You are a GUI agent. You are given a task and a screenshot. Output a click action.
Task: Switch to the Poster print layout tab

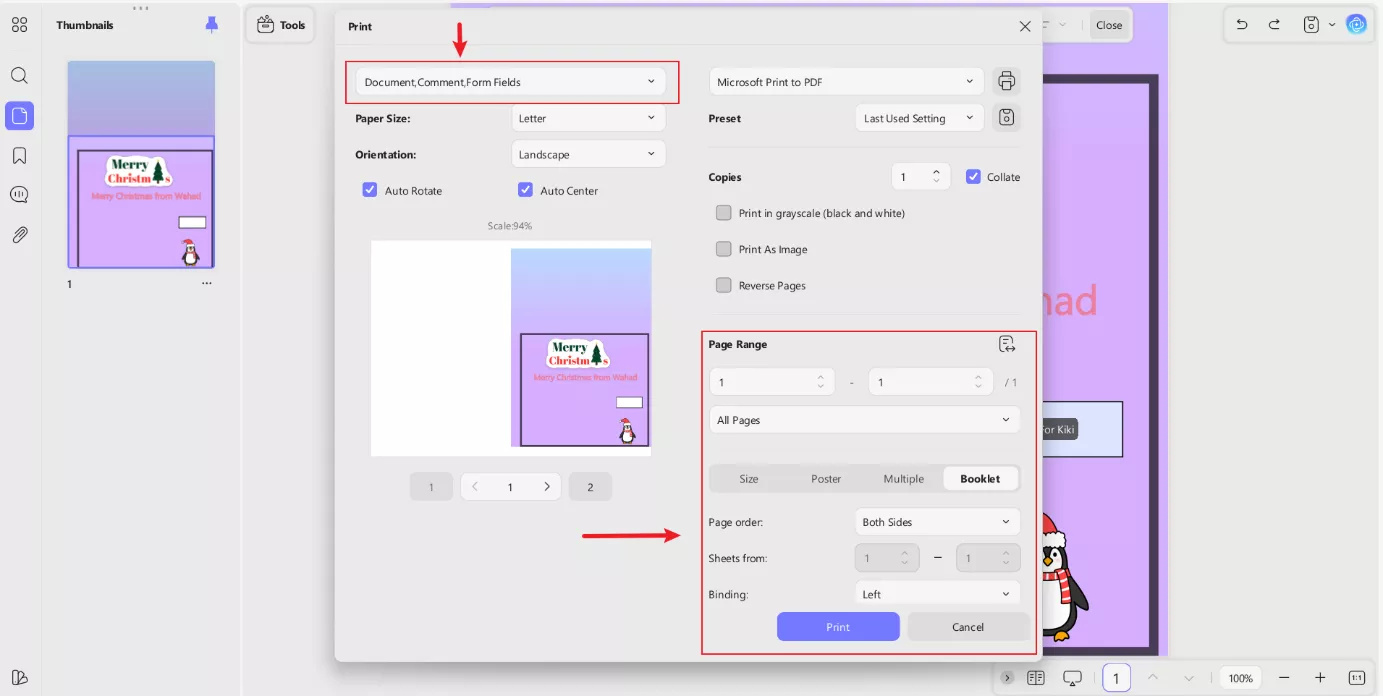pyautogui.click(x=826, y=478)
